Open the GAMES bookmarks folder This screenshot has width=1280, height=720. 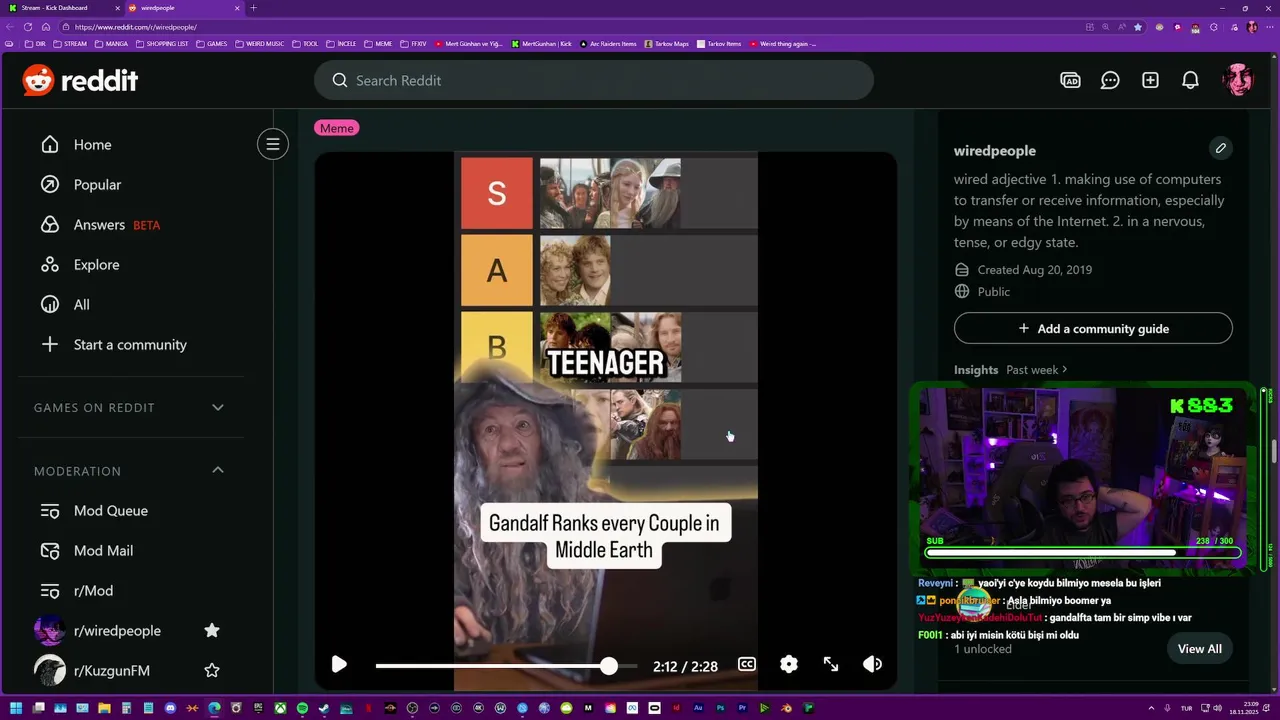point(212,44)
